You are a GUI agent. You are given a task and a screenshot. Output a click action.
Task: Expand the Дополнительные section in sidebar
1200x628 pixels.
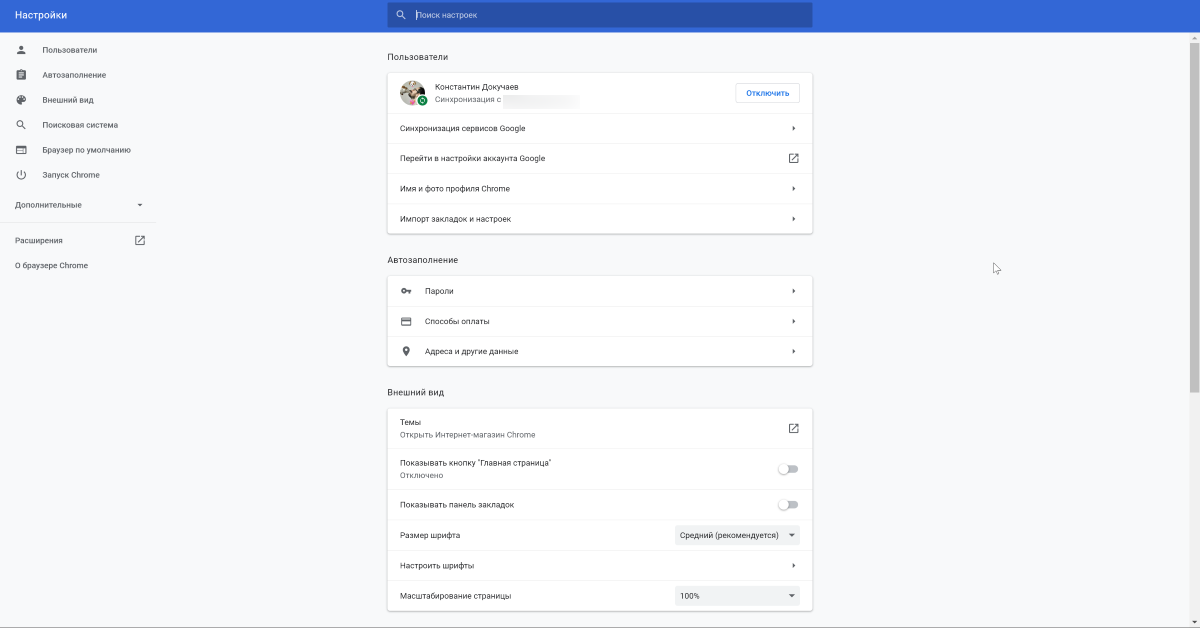click(x=79, y=205)
